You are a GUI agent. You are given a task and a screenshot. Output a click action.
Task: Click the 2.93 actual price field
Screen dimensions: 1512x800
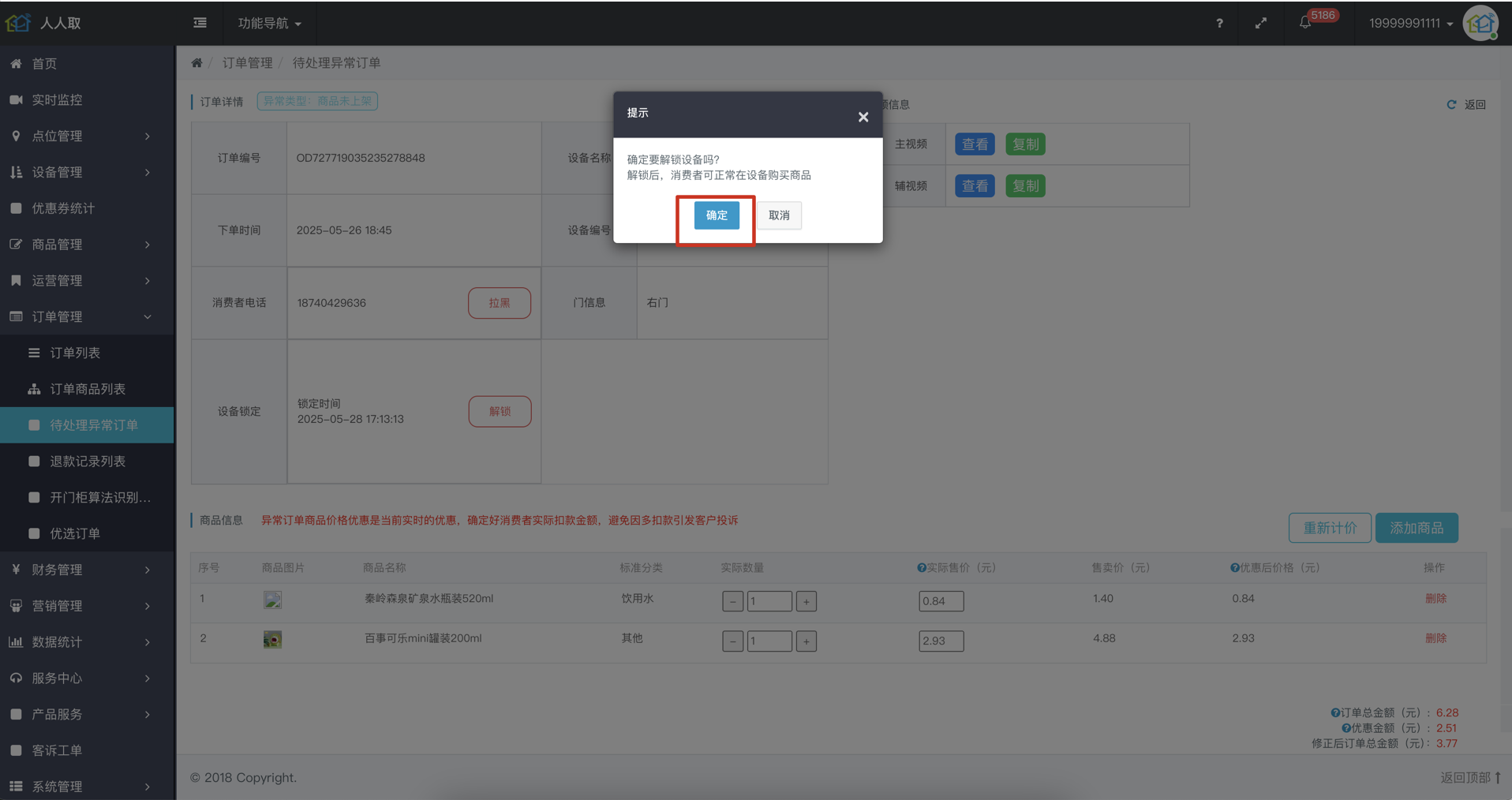click(x=941, y=641)
